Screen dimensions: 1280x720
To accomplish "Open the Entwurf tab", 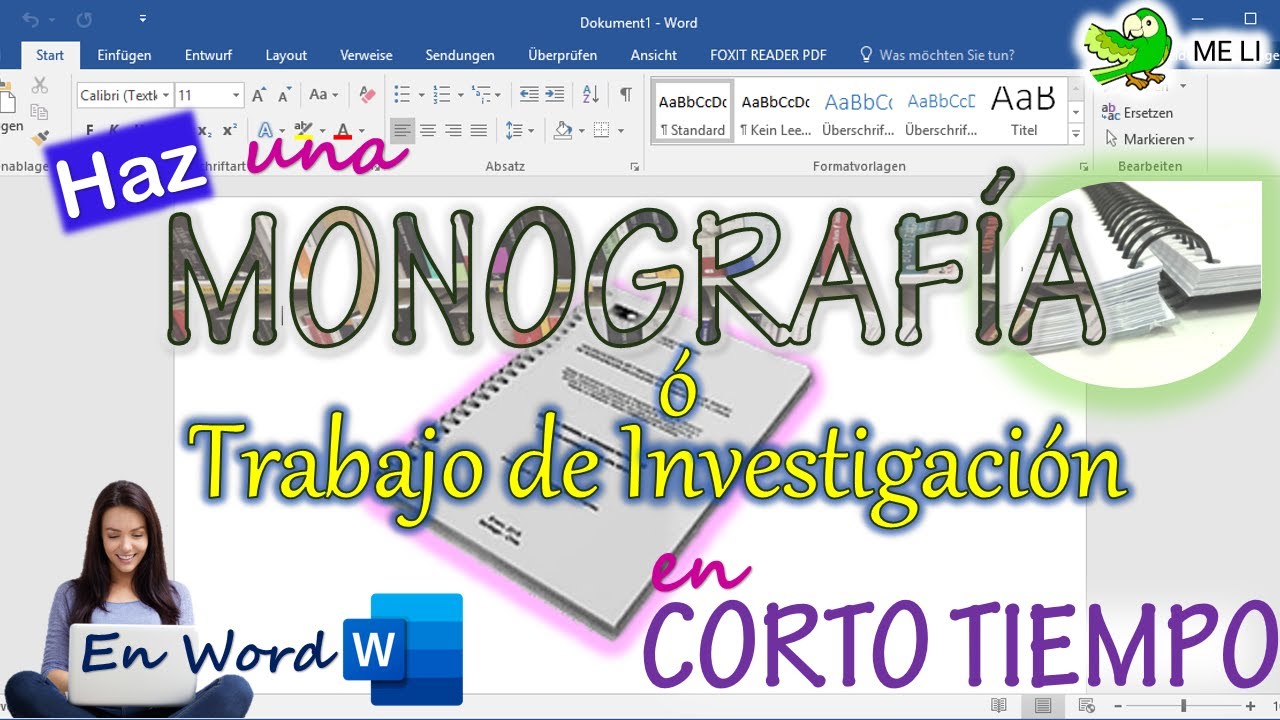I will coord(208,55).
